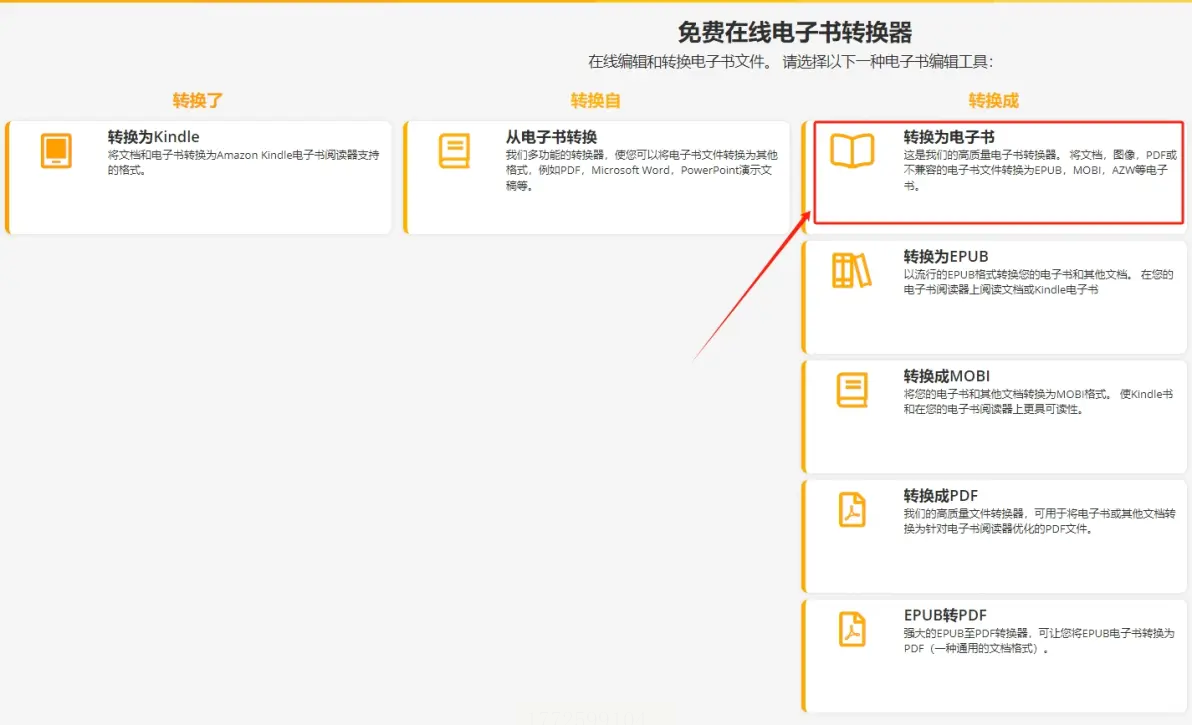Click the open book icon for 转换为电子书

(852, 150)
